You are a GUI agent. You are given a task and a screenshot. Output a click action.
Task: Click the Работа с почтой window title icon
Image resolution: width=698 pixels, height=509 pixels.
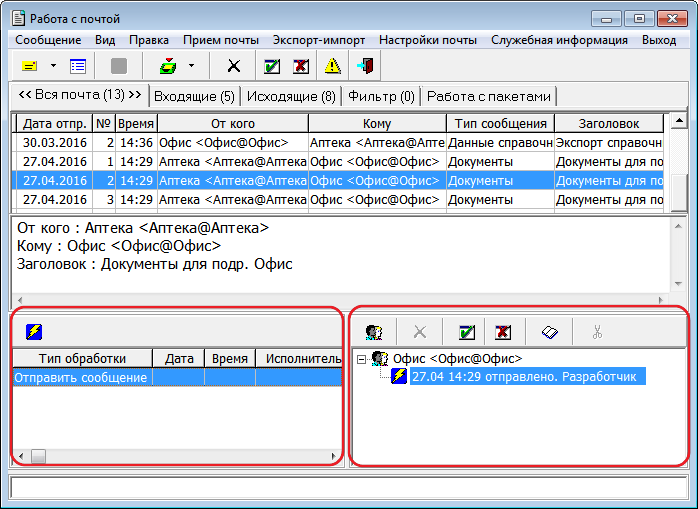pyautogui.click(x=18, y=19)
